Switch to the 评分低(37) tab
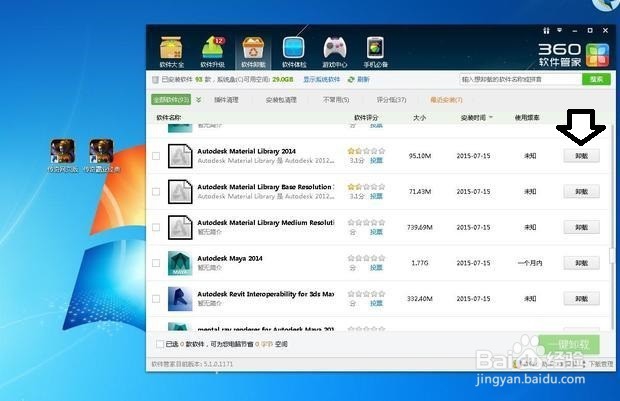This screenshot has height=401, width=620. click(x=391, y=100)
